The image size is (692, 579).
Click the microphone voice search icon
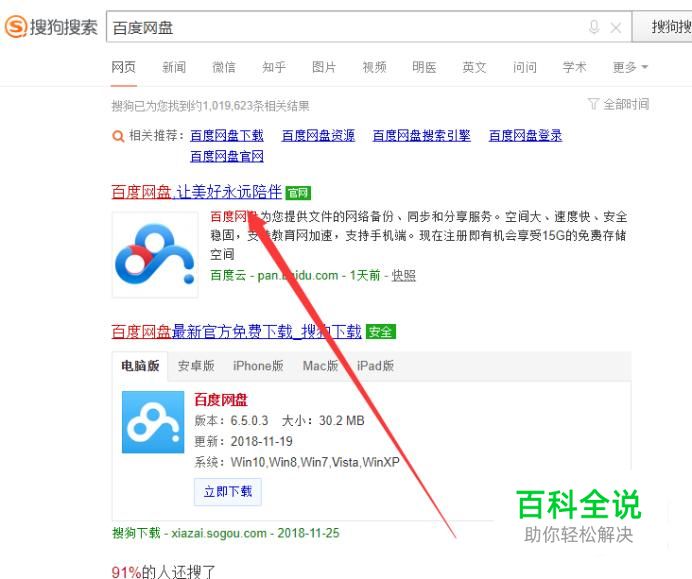tap(594, 27)
